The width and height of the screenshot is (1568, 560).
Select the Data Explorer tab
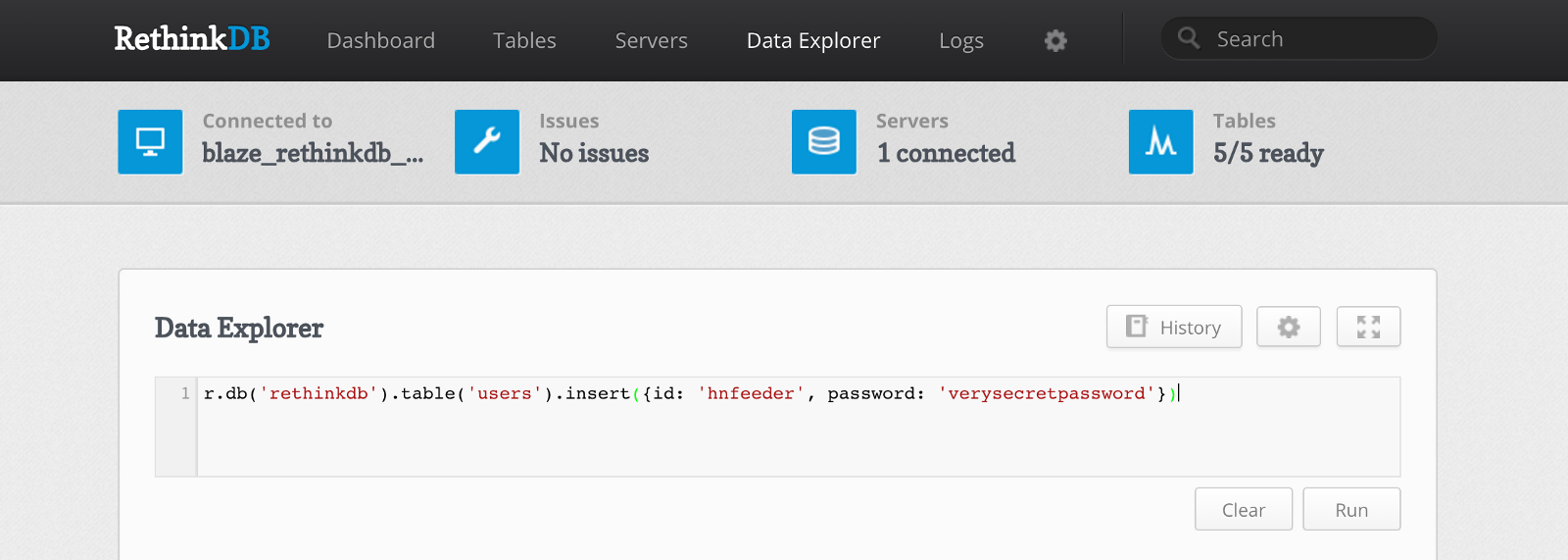point(813,40)
